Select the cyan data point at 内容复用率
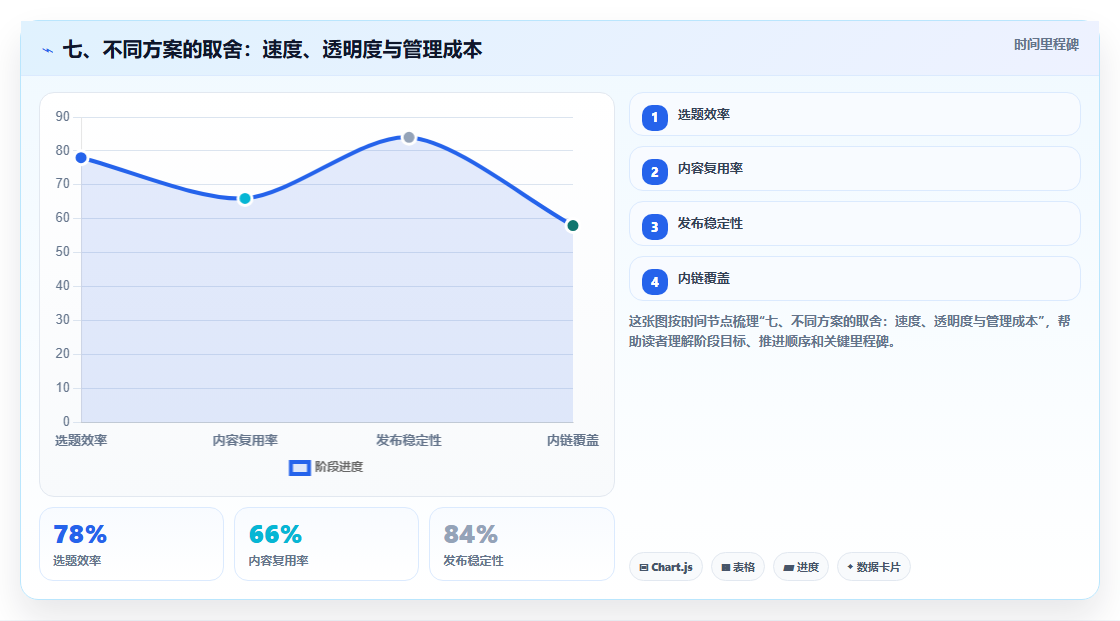 point(245,199)
